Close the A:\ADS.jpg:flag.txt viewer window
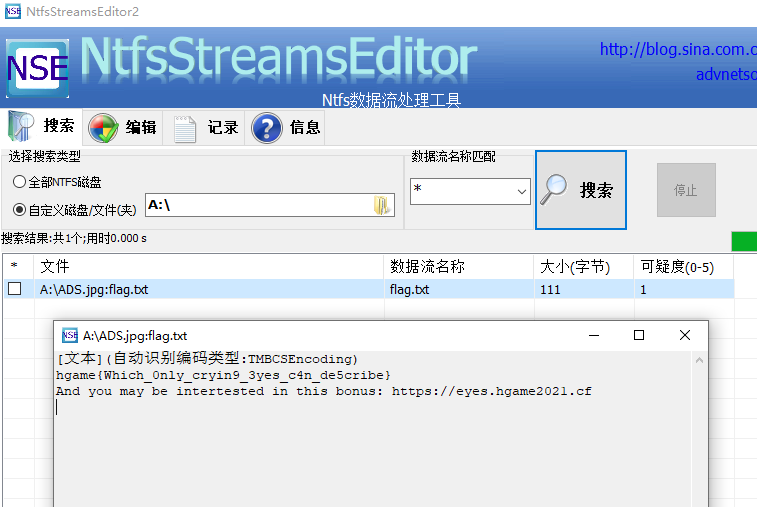757x507 pixels. pyautogui.click(x=685, y=335)
